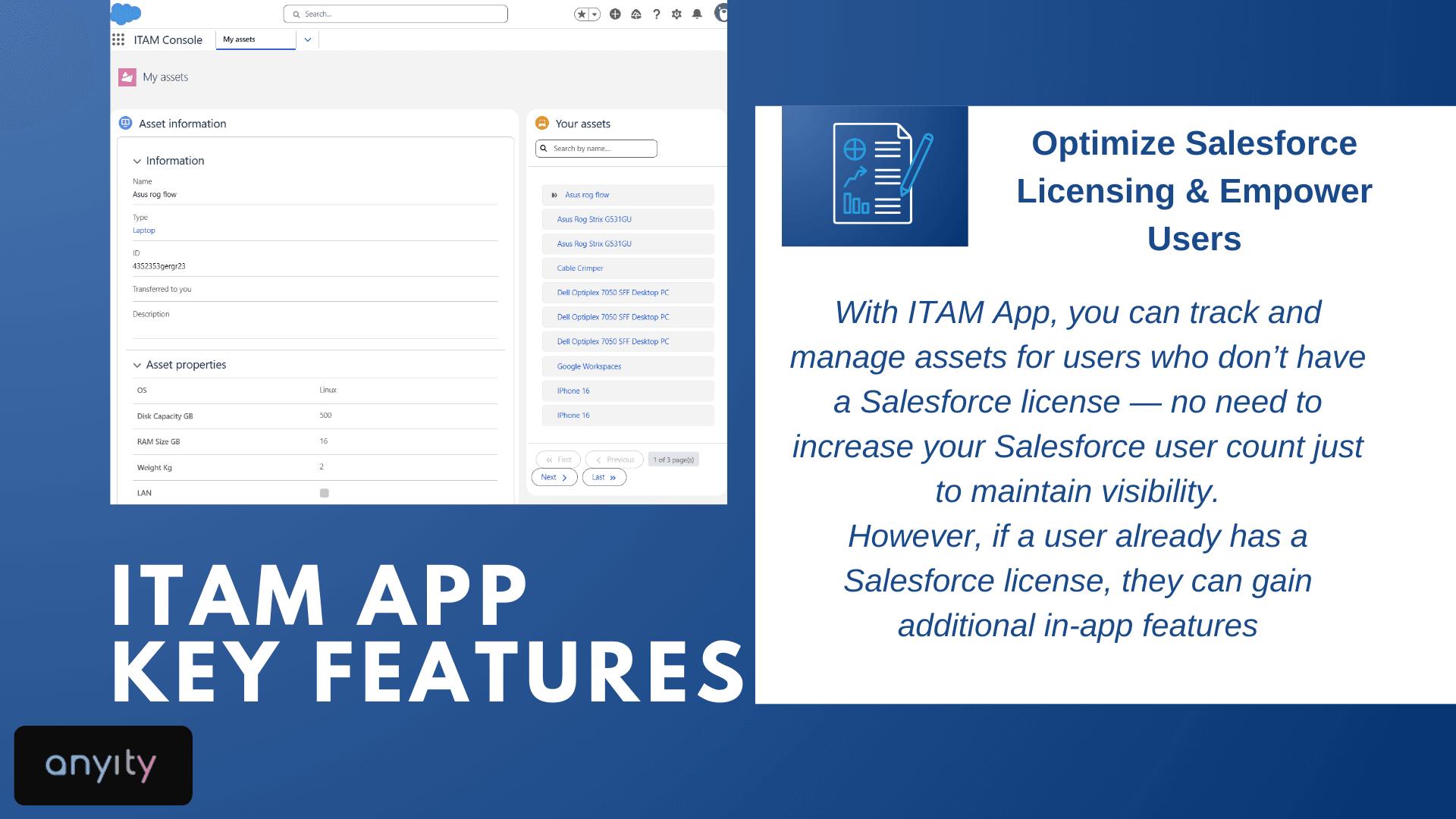The image size is (1456, 819).
Task: Click the ITAM Console app name
Action: pyautogui.click(x=168, y=39)
